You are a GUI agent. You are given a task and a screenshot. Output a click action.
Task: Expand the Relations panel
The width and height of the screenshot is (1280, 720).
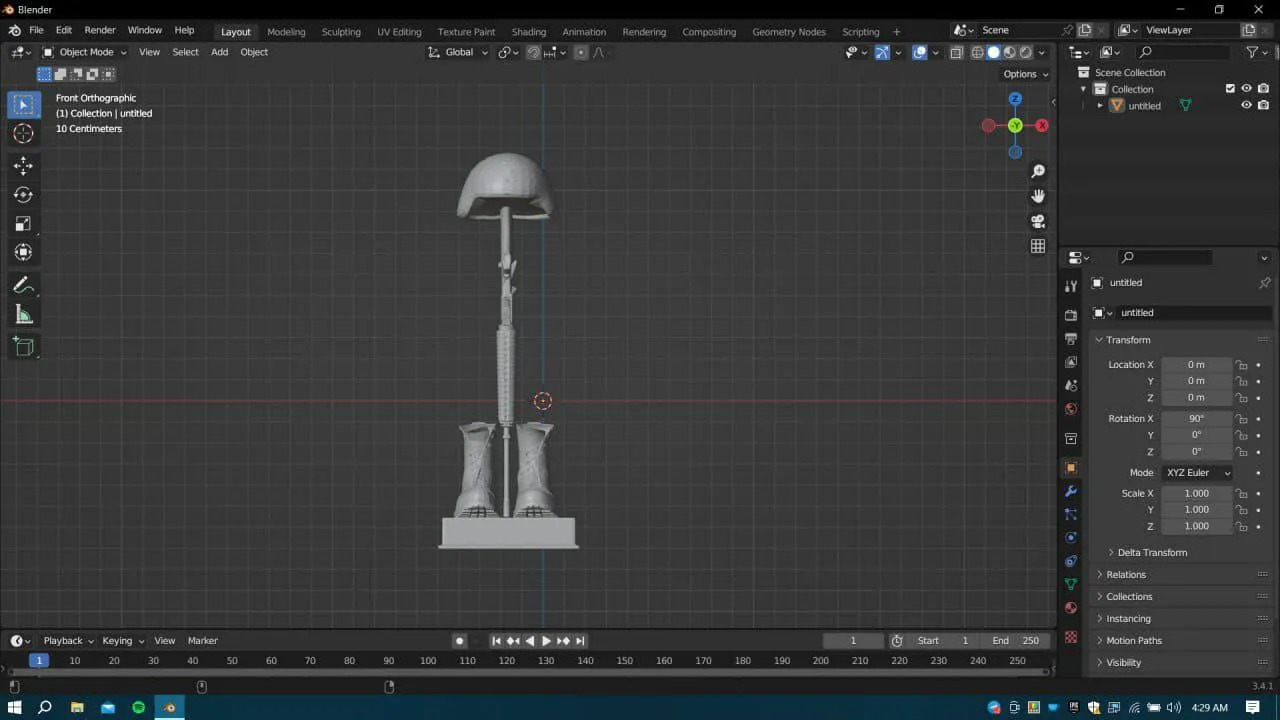[1126, 575]
